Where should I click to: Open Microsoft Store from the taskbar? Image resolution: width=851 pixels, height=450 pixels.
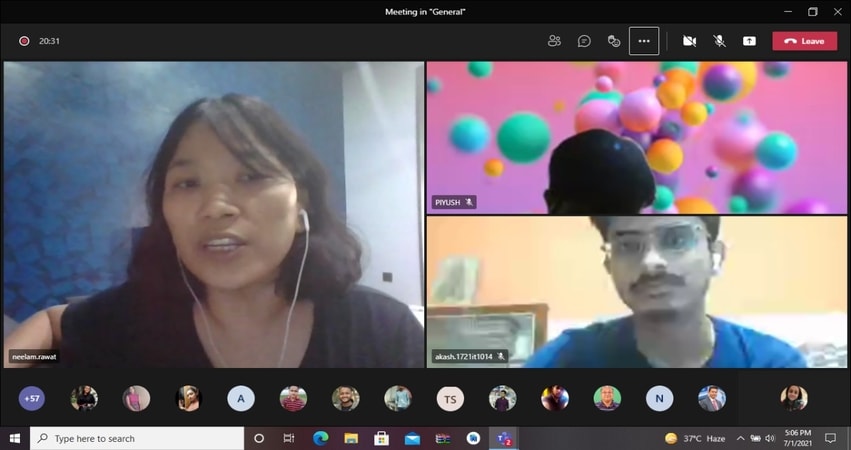[x=381, y=438]
